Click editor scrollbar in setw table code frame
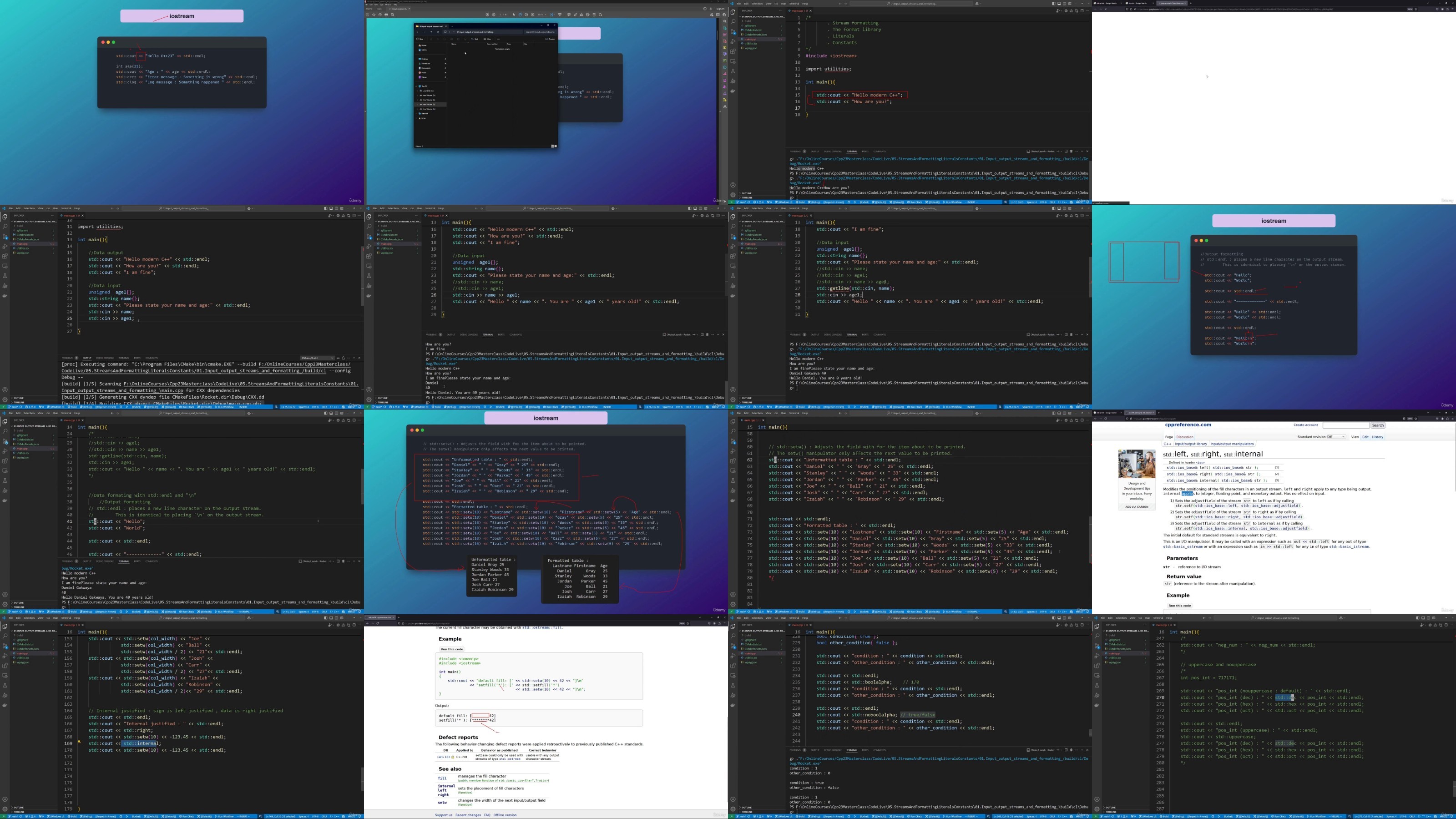The width and height of the screenshot is (1456, 819). click(1090, 539)
